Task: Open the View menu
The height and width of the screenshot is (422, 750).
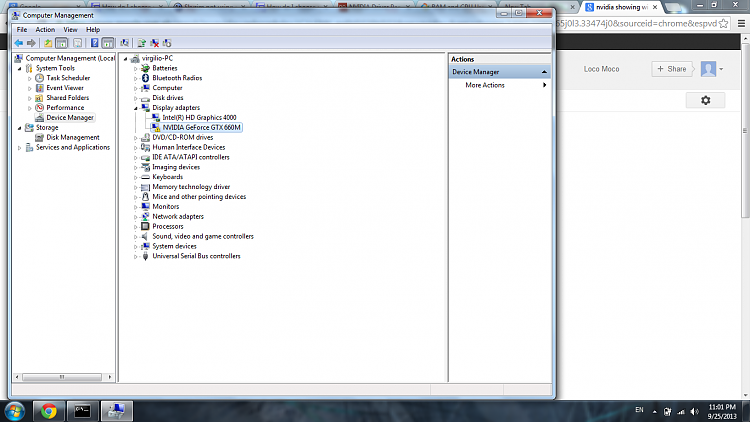Action: coord(70,30)
